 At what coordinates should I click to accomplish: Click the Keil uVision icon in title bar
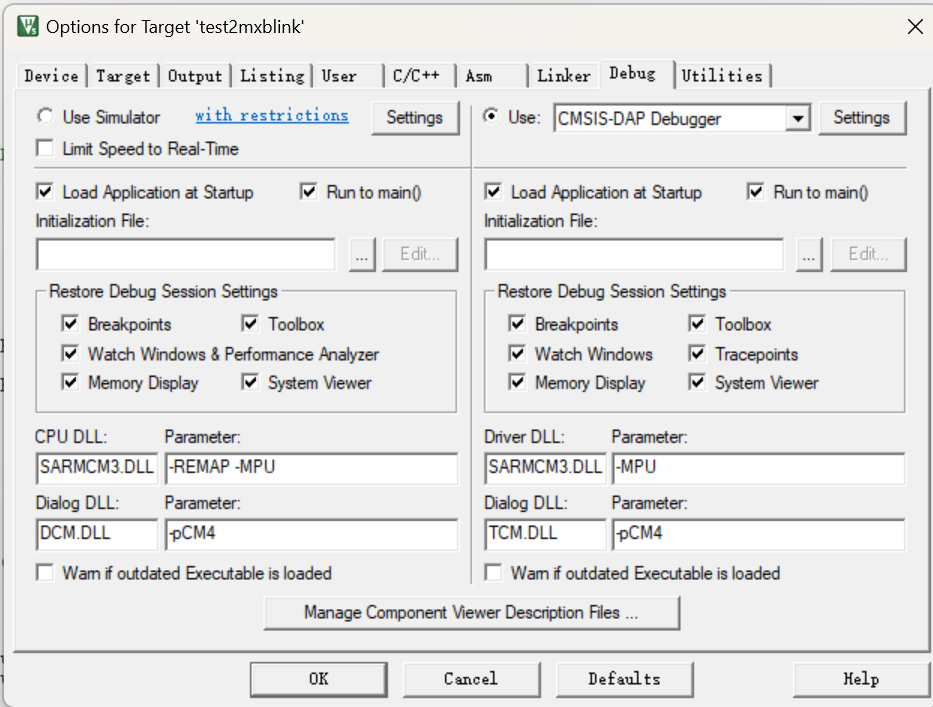pyautogui.click(x=27, y=26)
